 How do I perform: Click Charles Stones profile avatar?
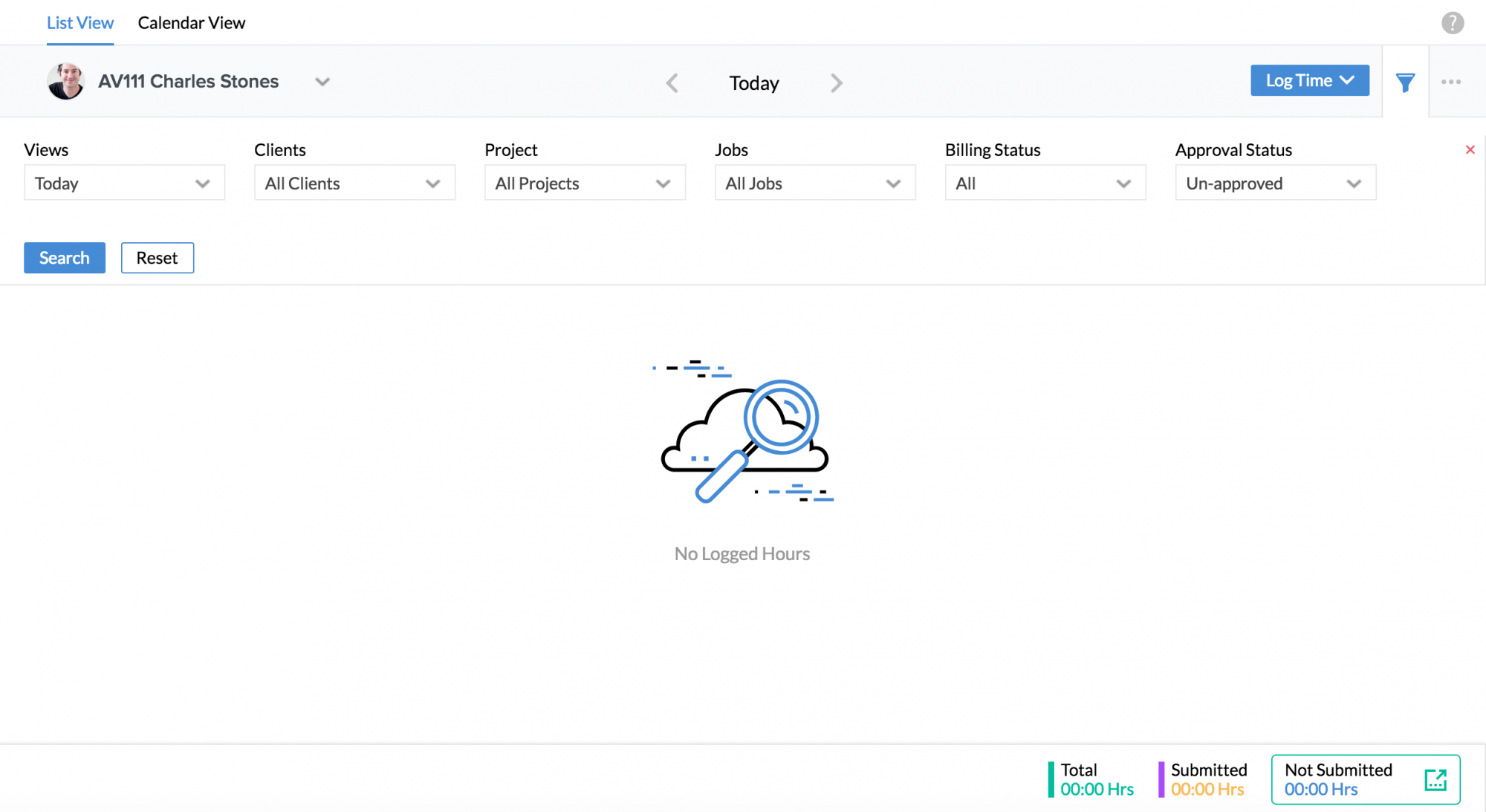(65, 81)
